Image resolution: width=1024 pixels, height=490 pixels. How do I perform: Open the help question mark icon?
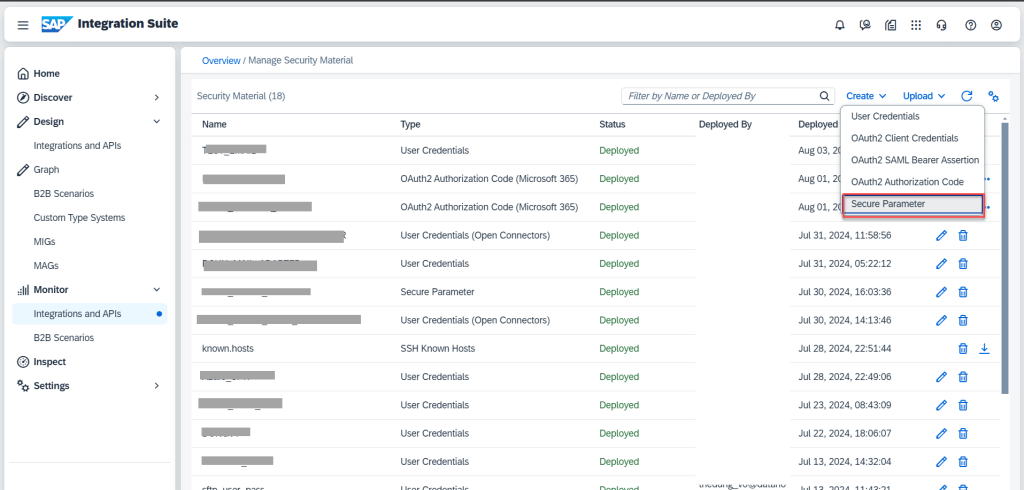tap(969, 25)
